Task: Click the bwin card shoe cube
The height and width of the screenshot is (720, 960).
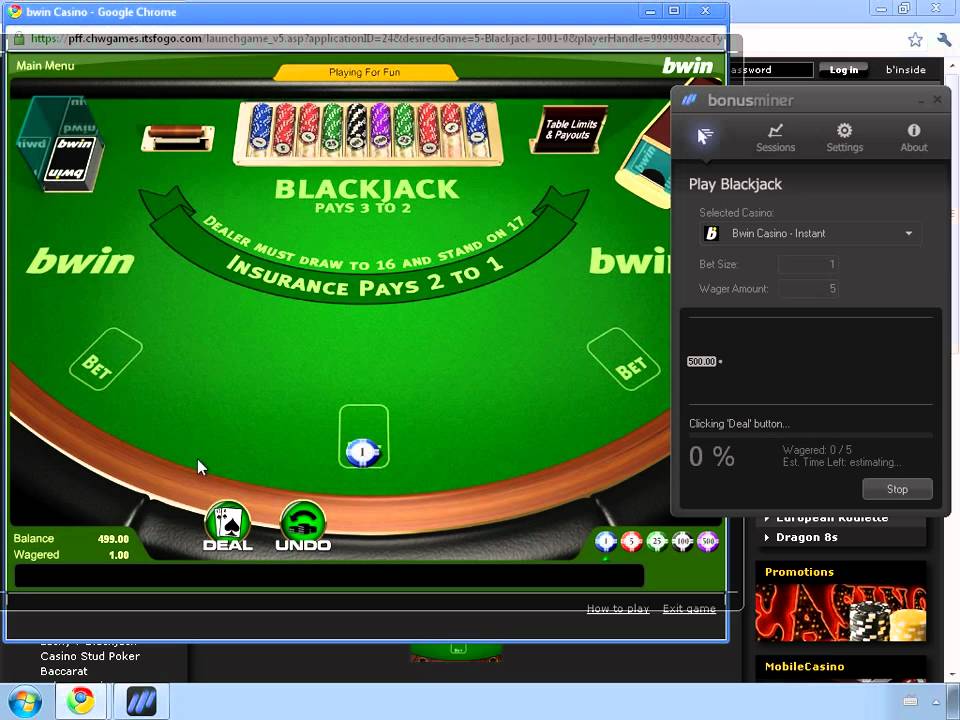Action: (59, 143)
